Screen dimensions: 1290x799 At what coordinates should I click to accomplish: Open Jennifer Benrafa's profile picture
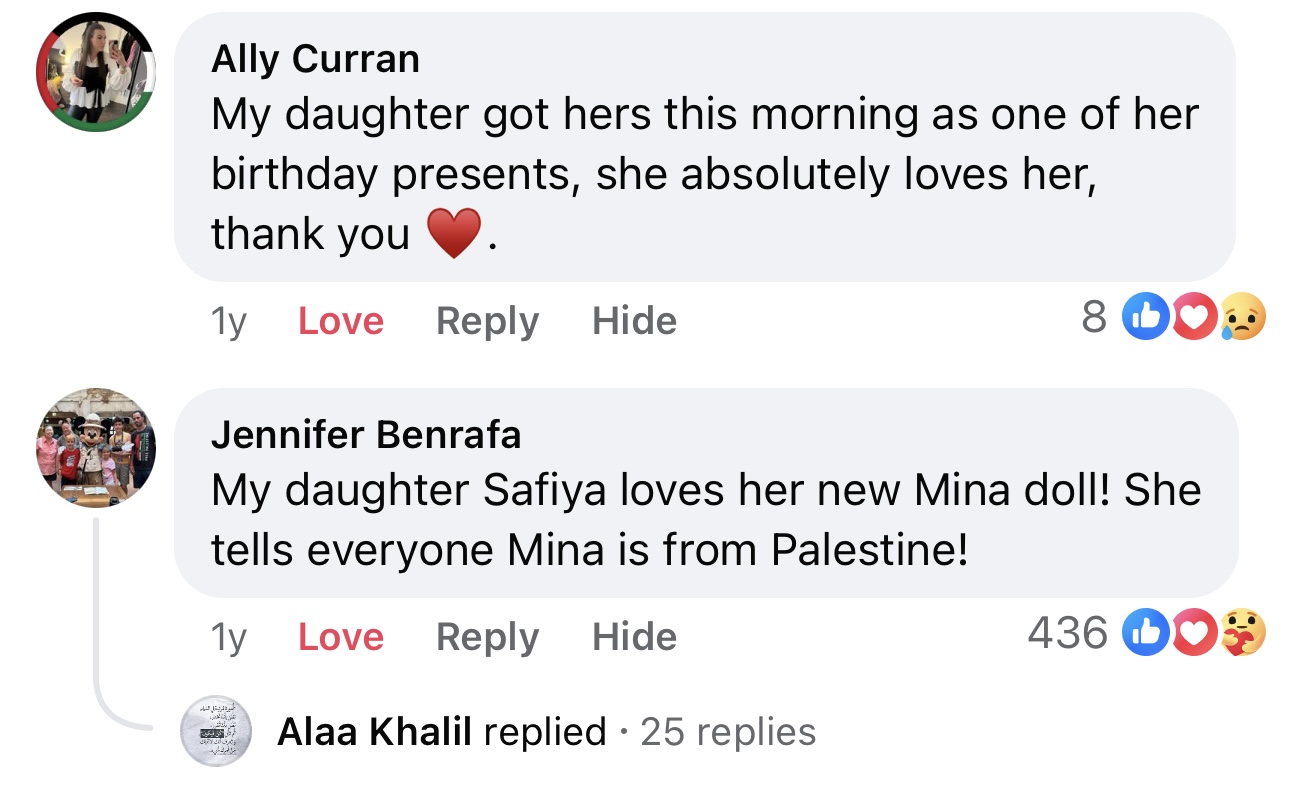click(x=96, y=447)
